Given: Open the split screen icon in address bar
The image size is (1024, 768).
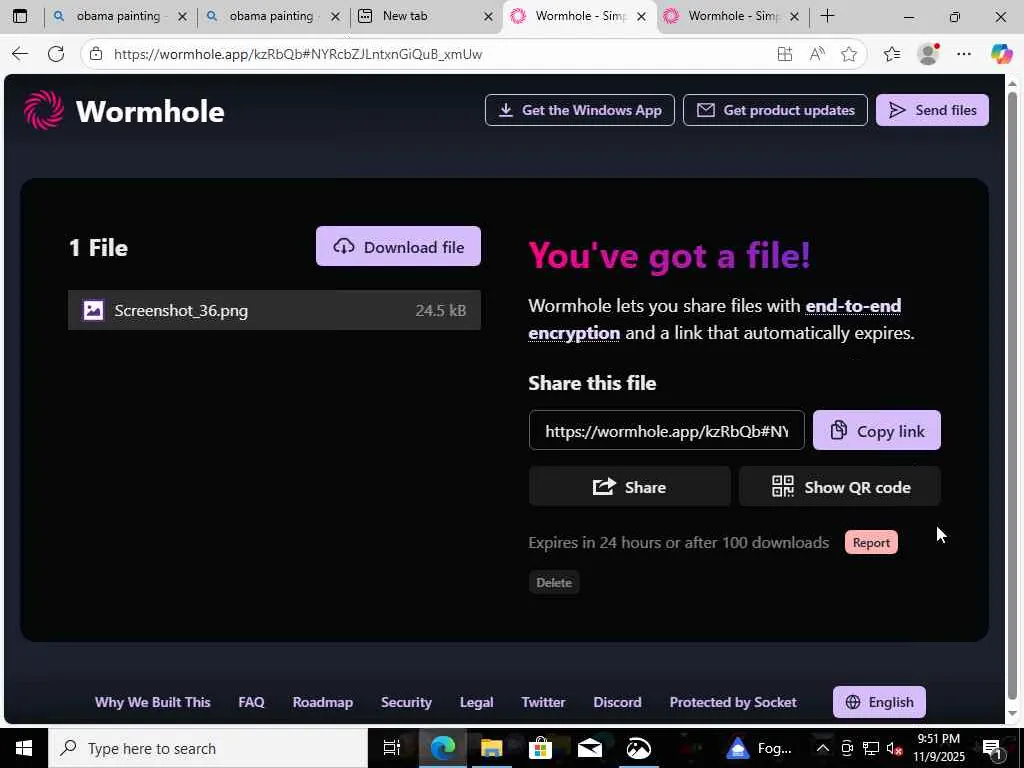Looking at the screenshot, I should (x=784, y=54).
